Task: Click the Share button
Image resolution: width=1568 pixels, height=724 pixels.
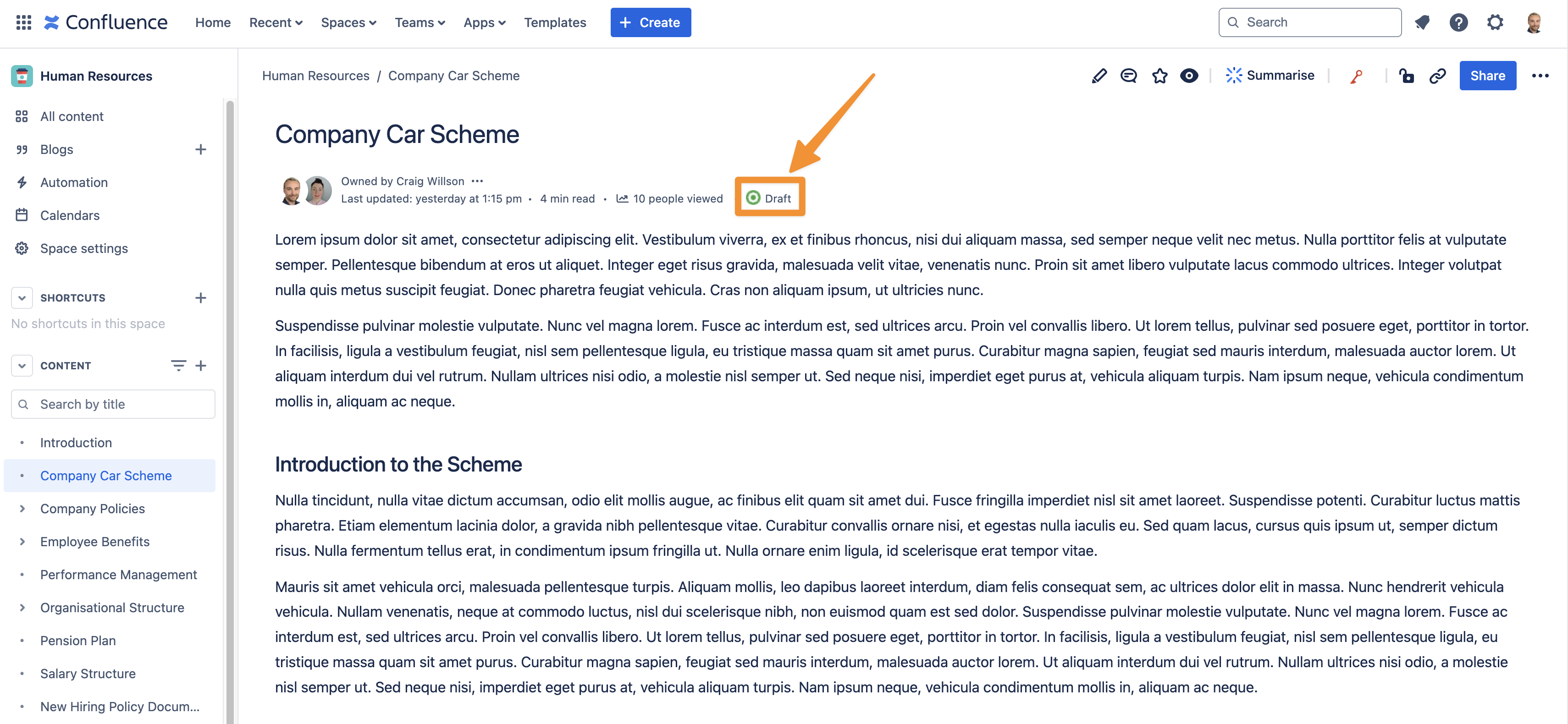Action: coord(1488,76)
